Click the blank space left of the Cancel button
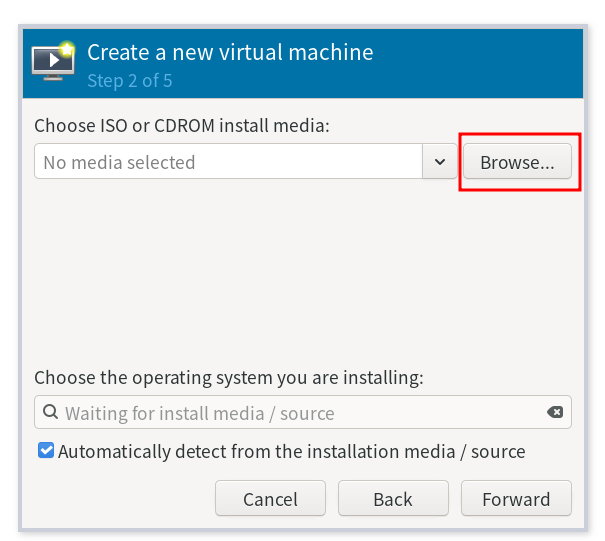Image resolution: width=605 pixels, height=541 pixels. click(120, 499)
